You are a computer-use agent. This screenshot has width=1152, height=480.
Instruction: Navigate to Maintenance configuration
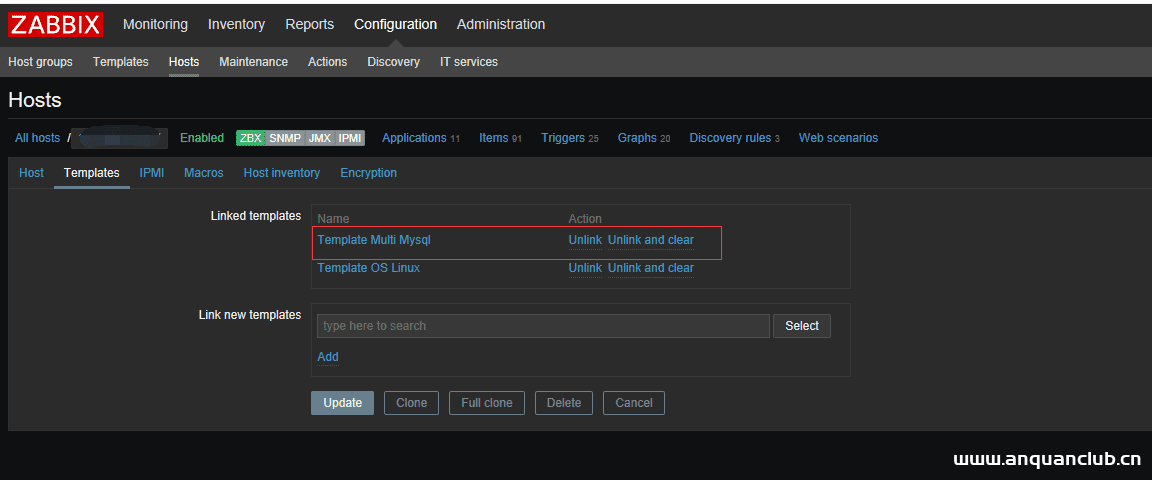tap(253, 62)
